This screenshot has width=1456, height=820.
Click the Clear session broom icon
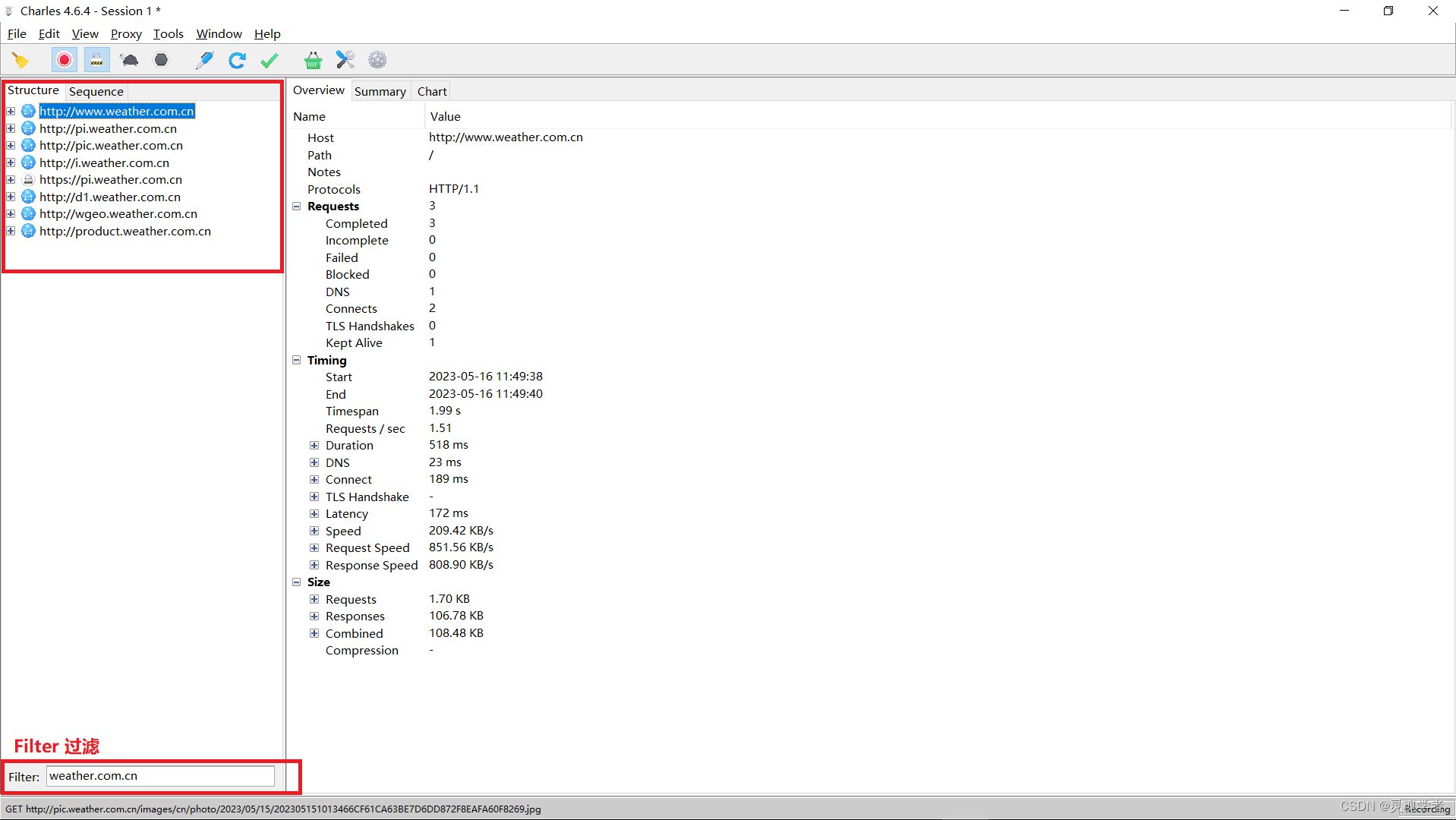[20, 60]
